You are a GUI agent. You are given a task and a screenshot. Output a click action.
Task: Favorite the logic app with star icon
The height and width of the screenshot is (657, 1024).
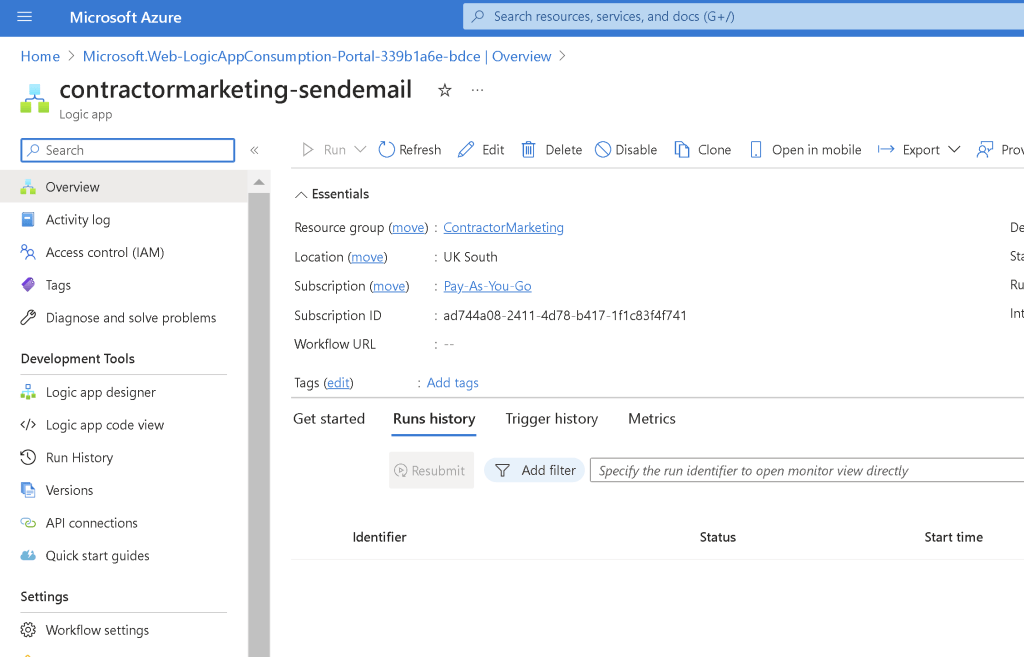coord(445,90)
